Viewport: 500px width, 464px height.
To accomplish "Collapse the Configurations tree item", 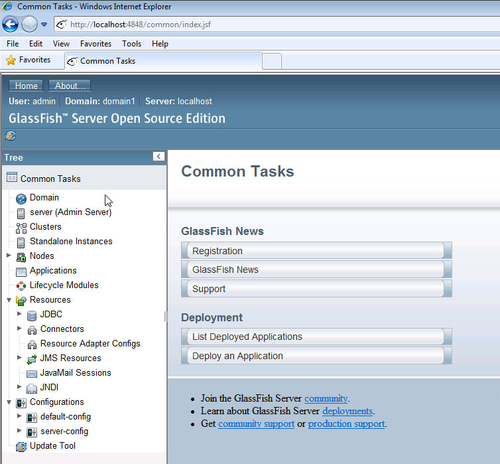I will [x=9, y=402].
